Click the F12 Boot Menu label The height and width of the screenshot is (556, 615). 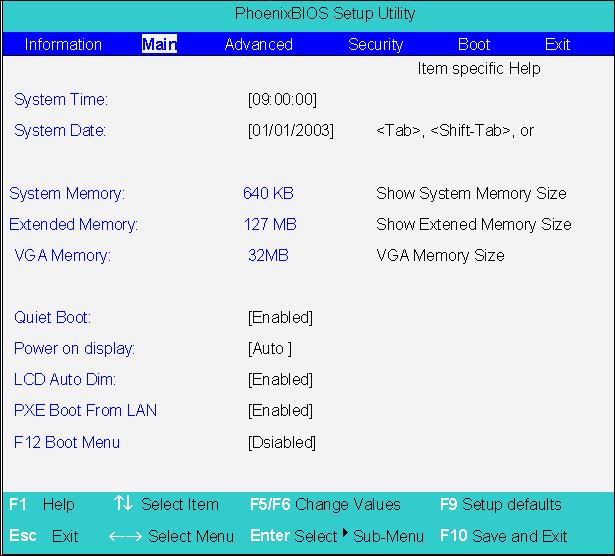[x=67, y=442]
